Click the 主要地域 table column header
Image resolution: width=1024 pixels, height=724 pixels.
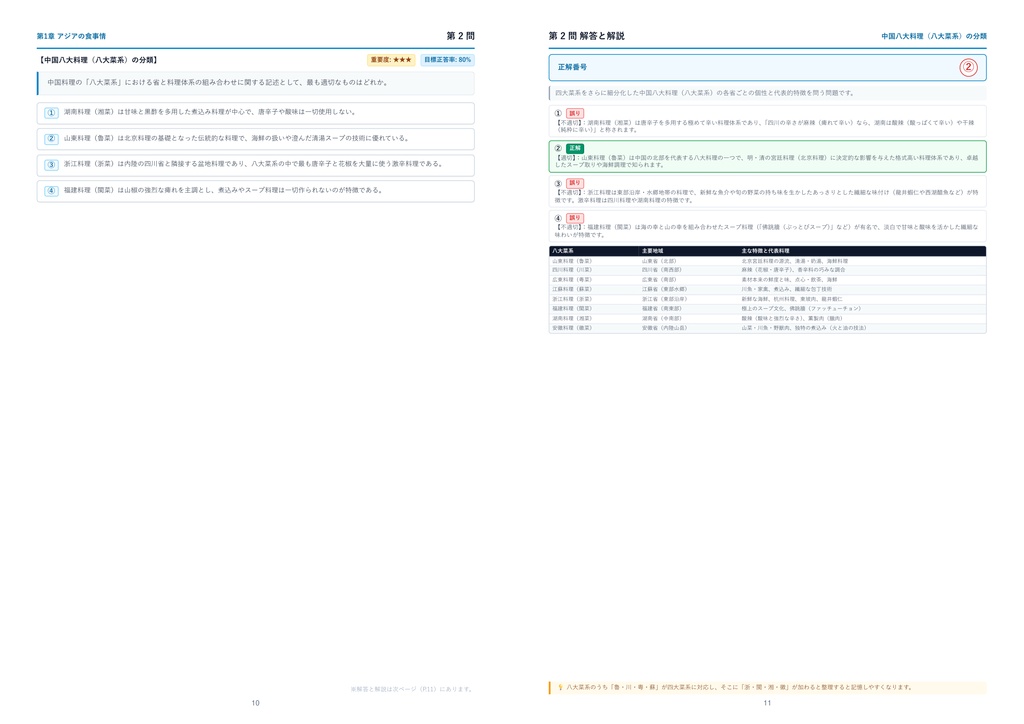pyautogui.click(x=652, y=251)
